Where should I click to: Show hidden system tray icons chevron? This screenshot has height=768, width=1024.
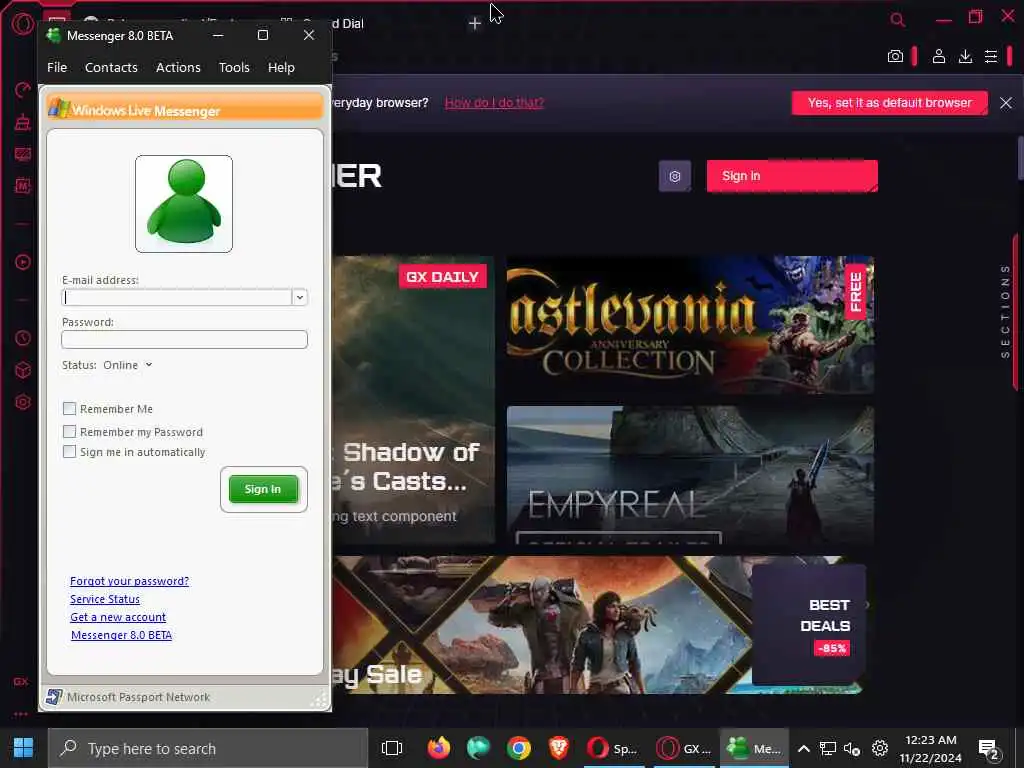coord(804,748)
